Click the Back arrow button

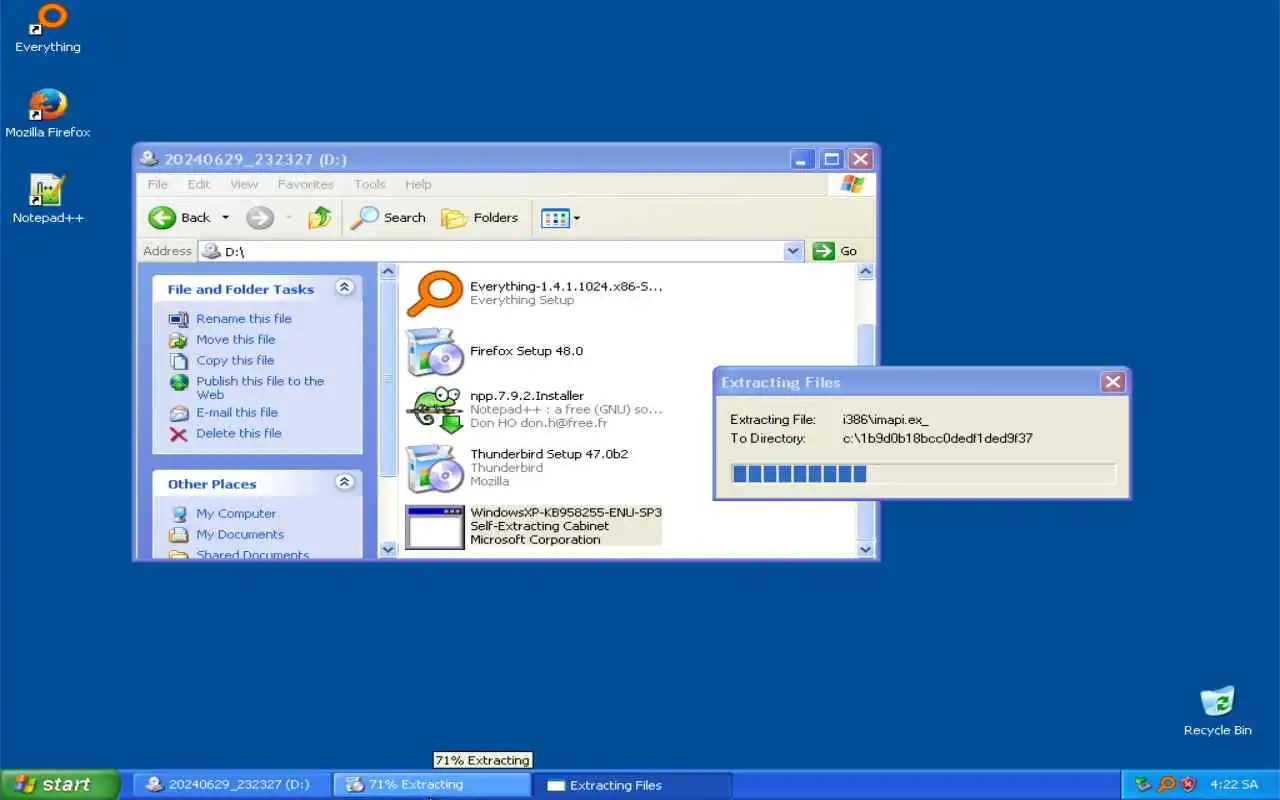179,217
